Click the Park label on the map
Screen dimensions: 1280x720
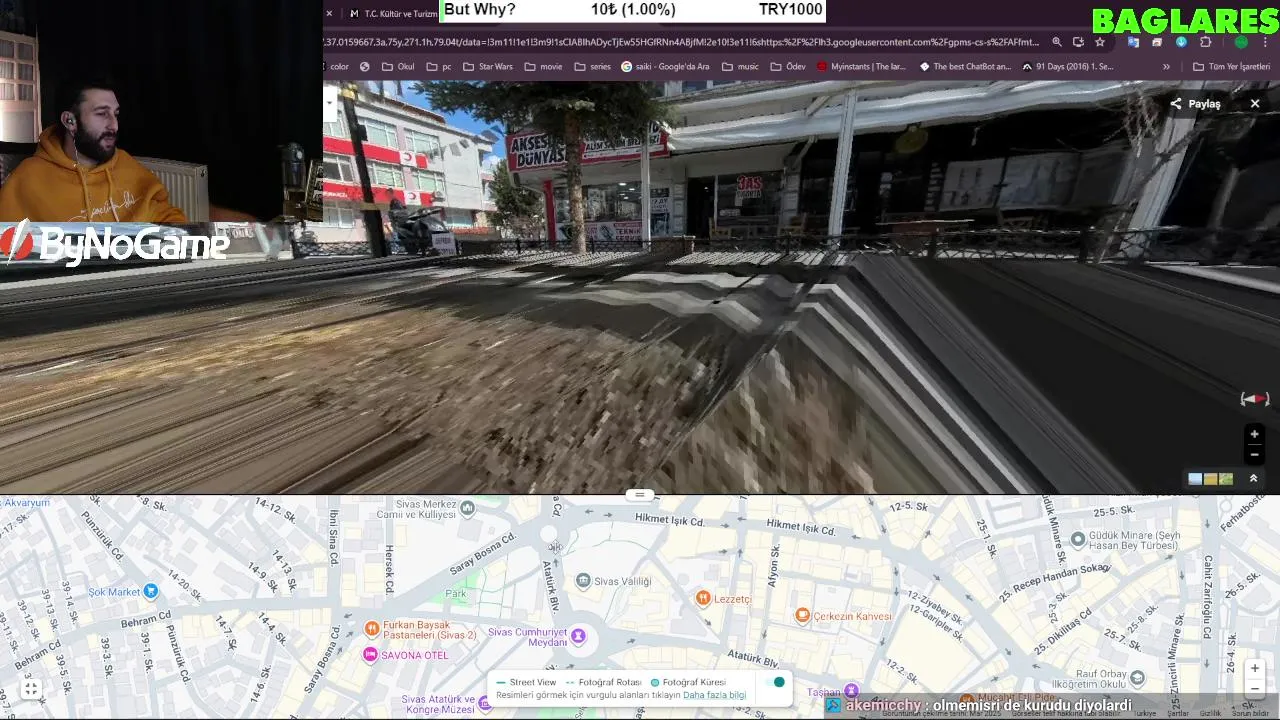coord(456,594)
